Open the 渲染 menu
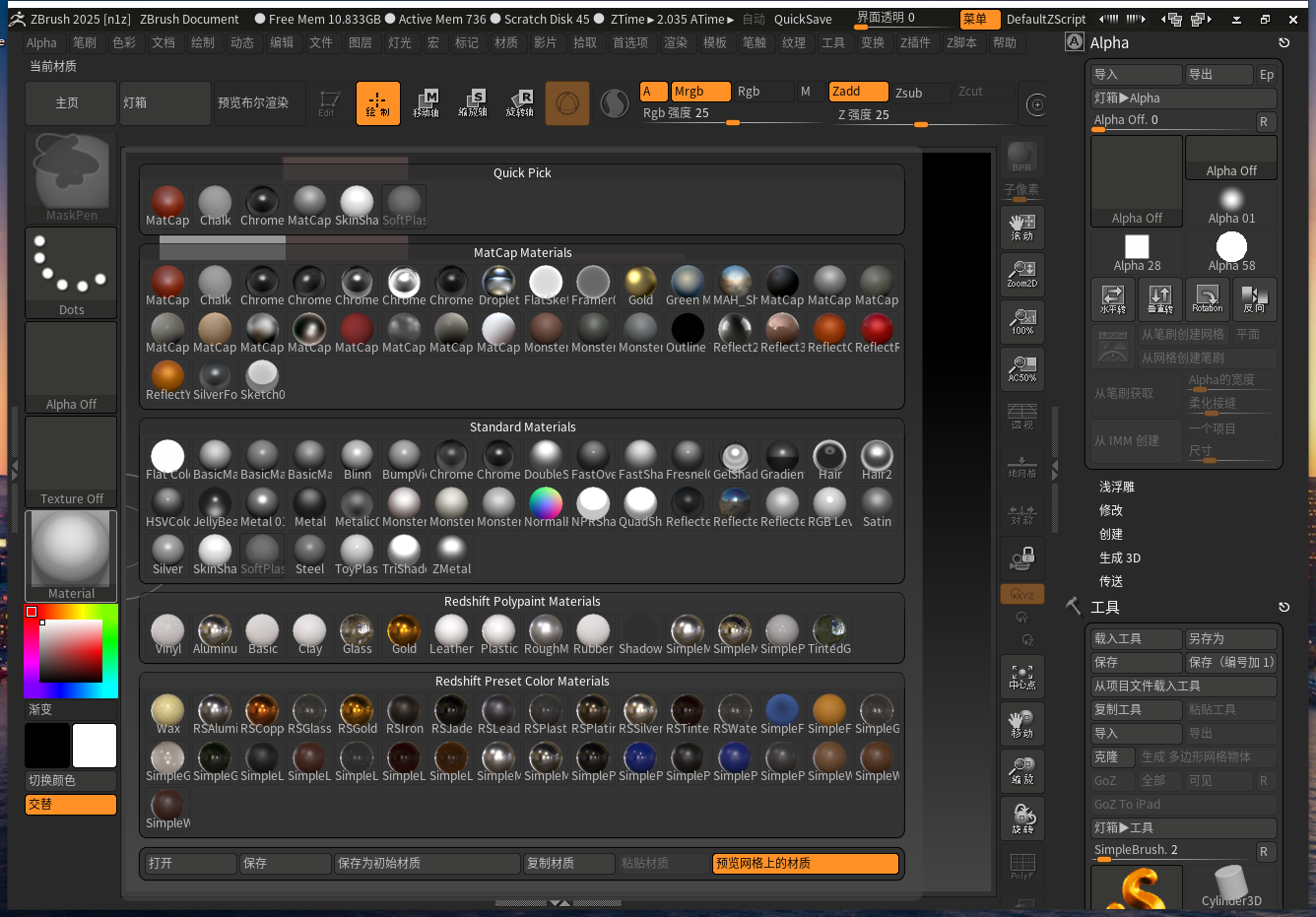 (x=676, y=42)
